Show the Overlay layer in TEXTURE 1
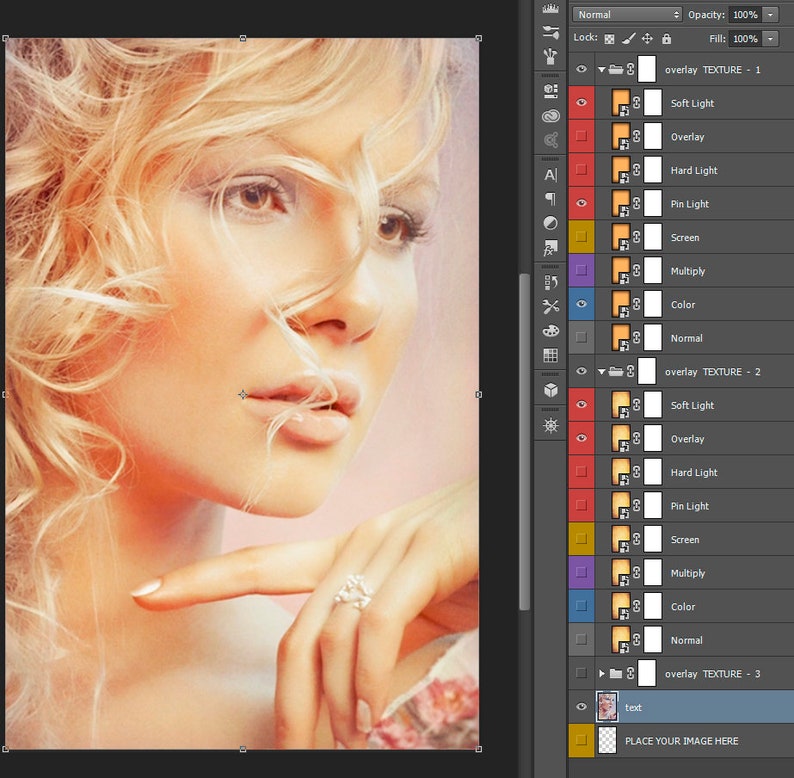 (x=581, y=136)
